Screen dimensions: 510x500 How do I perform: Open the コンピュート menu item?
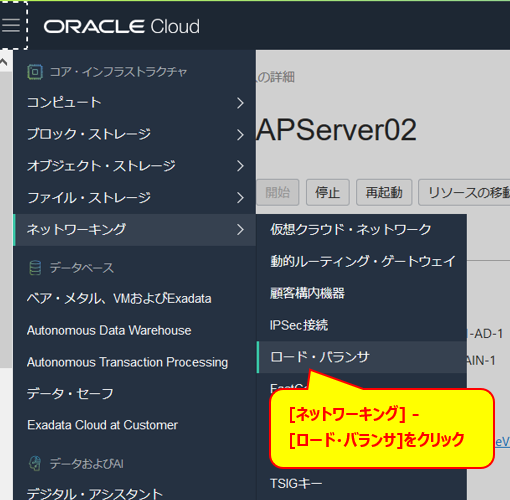134,103
